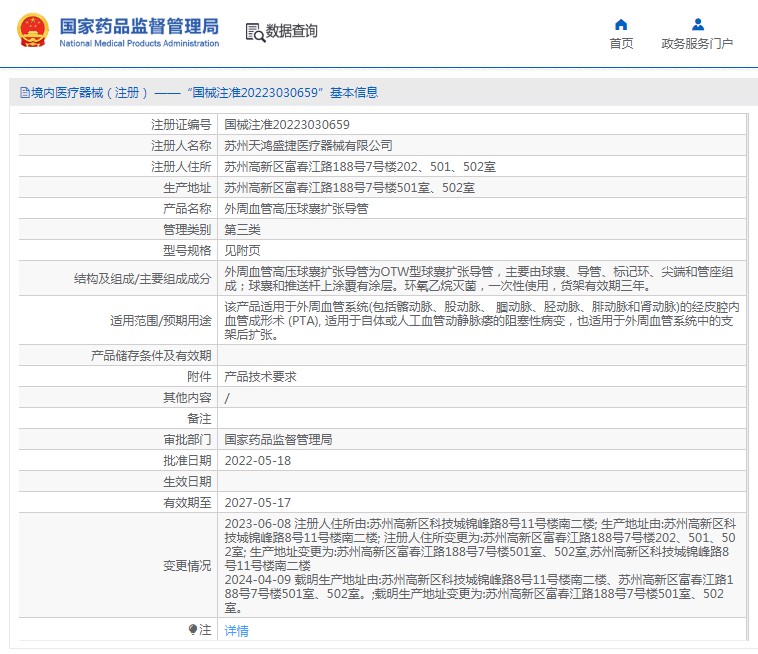Click the lightbulb icon beside 注
This screenshot has height=654, width=758.
click(193, 629)
